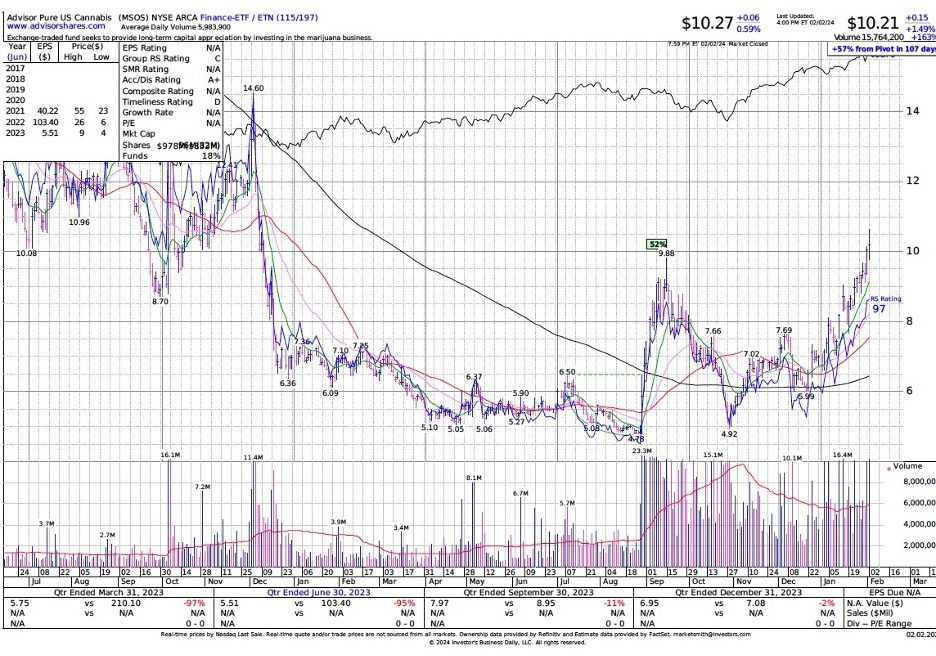Click the Average Daily Volume 5,983,900 text
This screenshot has height=656, width=936.
pyautogui.click(x=176, y=27)
